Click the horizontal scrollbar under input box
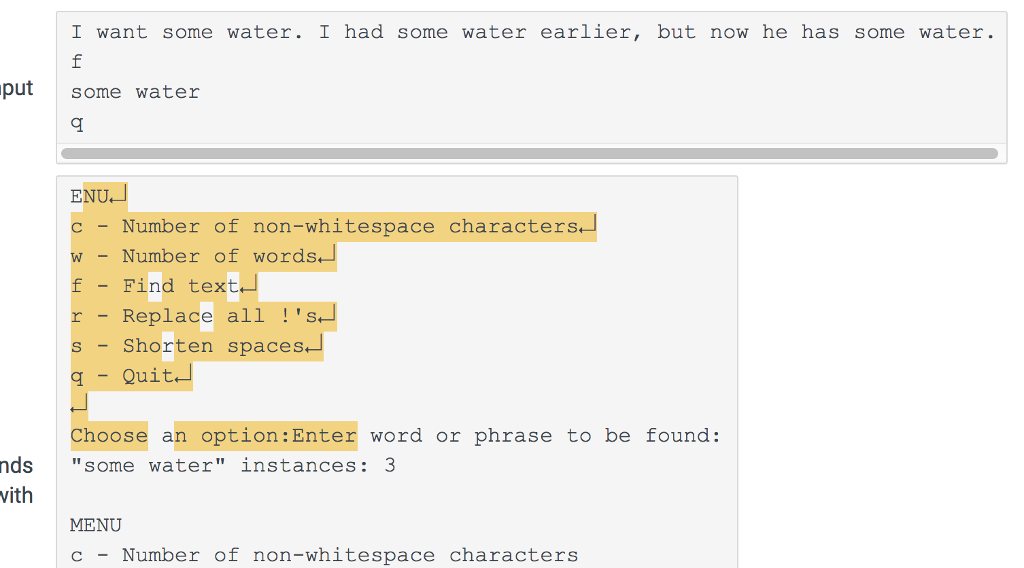Screen dimensions: 1024x568 (x=529, y=153)
